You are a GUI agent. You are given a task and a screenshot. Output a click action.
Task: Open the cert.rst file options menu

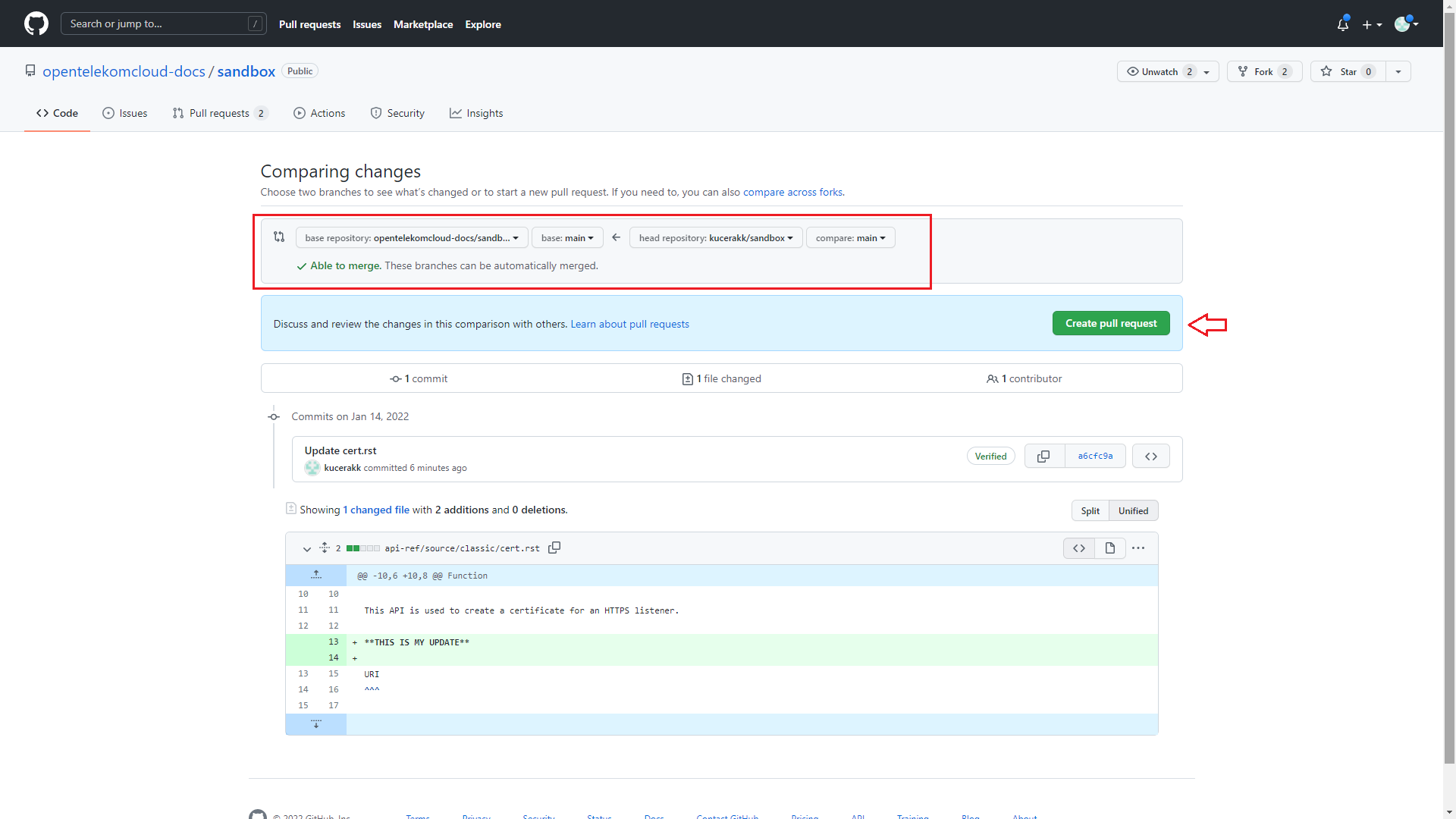[x=1138, y=548]
